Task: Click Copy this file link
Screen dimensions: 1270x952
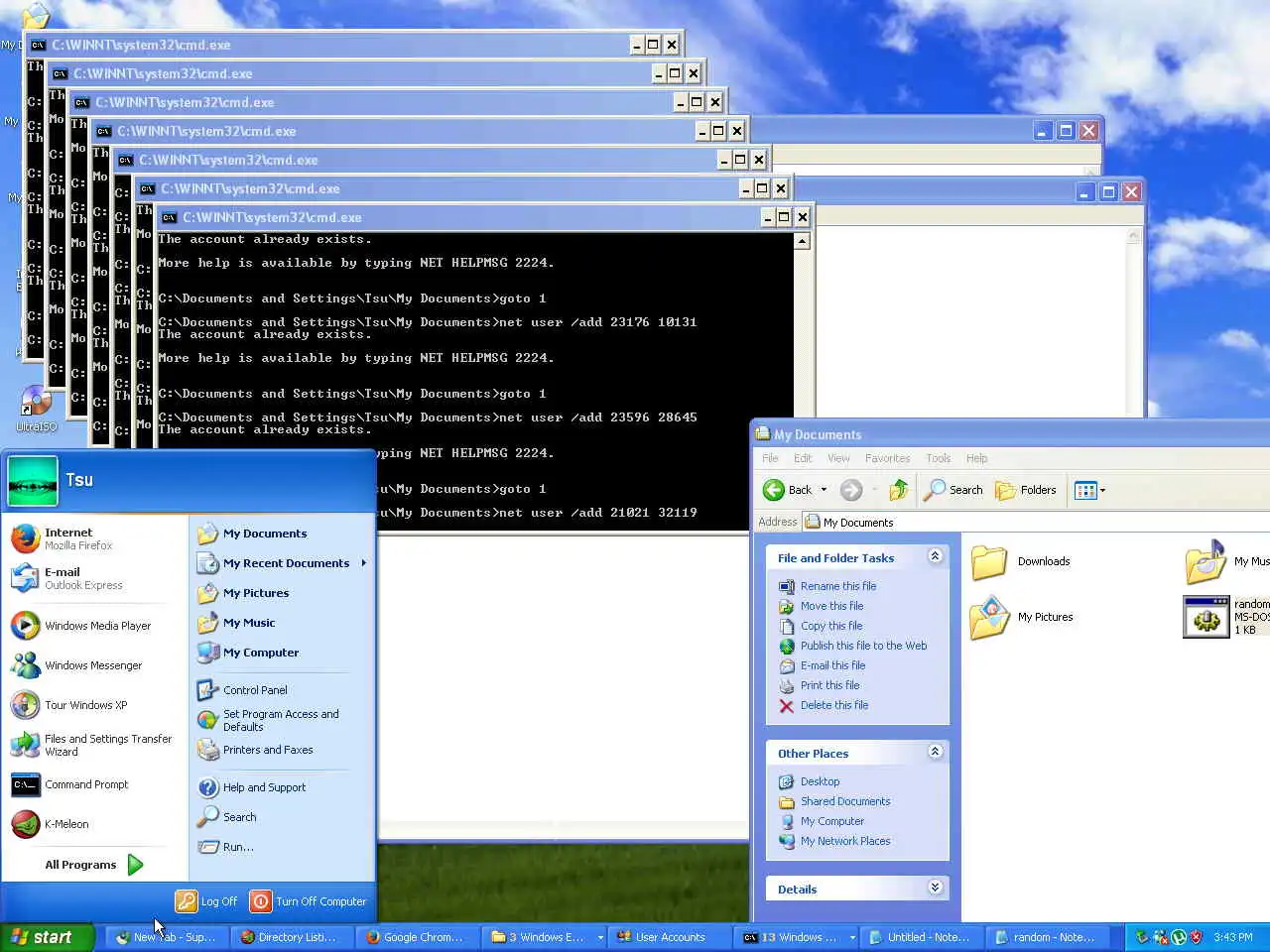Action: point(831,626)
